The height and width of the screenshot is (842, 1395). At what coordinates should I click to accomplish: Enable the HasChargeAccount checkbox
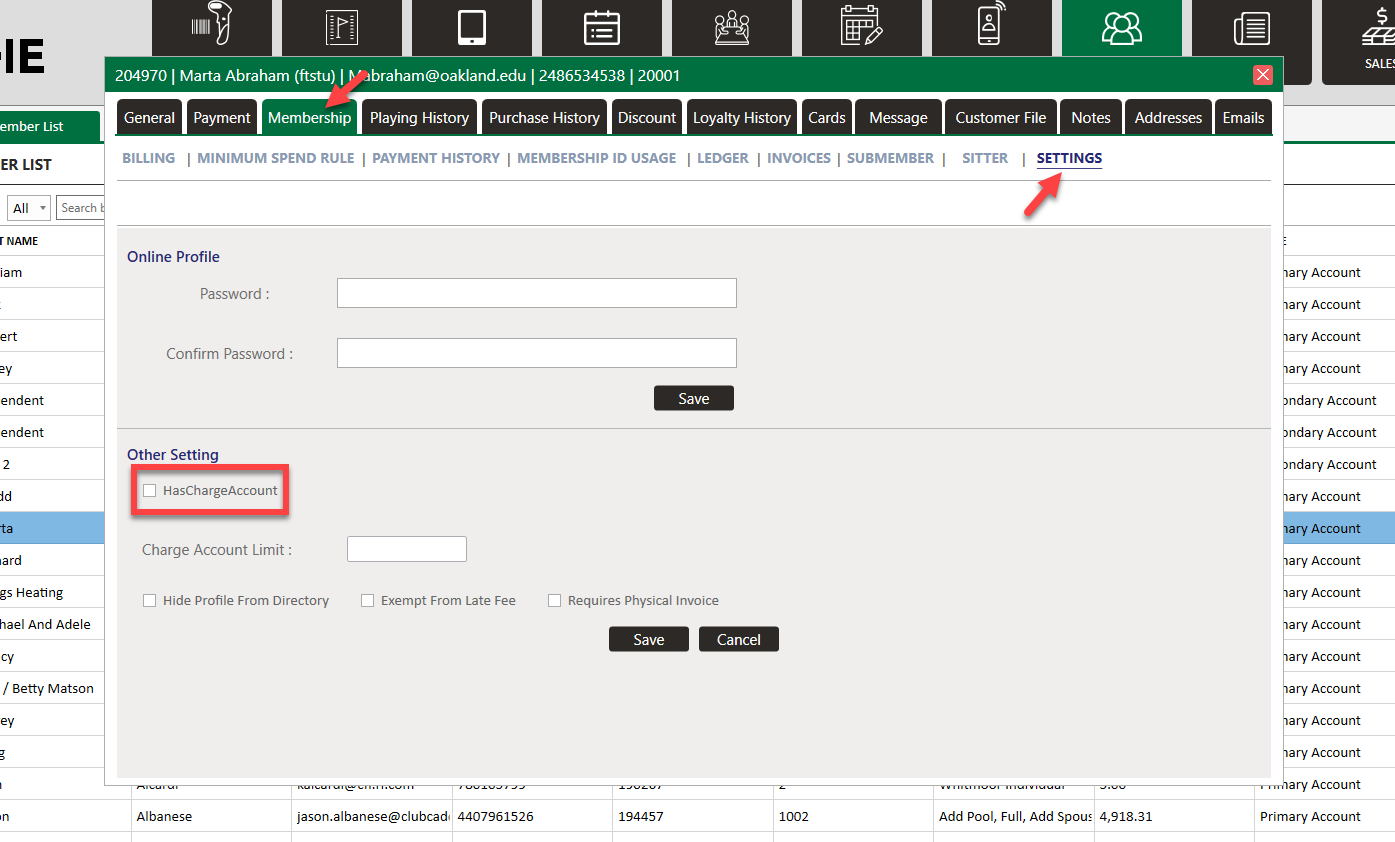coord(150,491)
